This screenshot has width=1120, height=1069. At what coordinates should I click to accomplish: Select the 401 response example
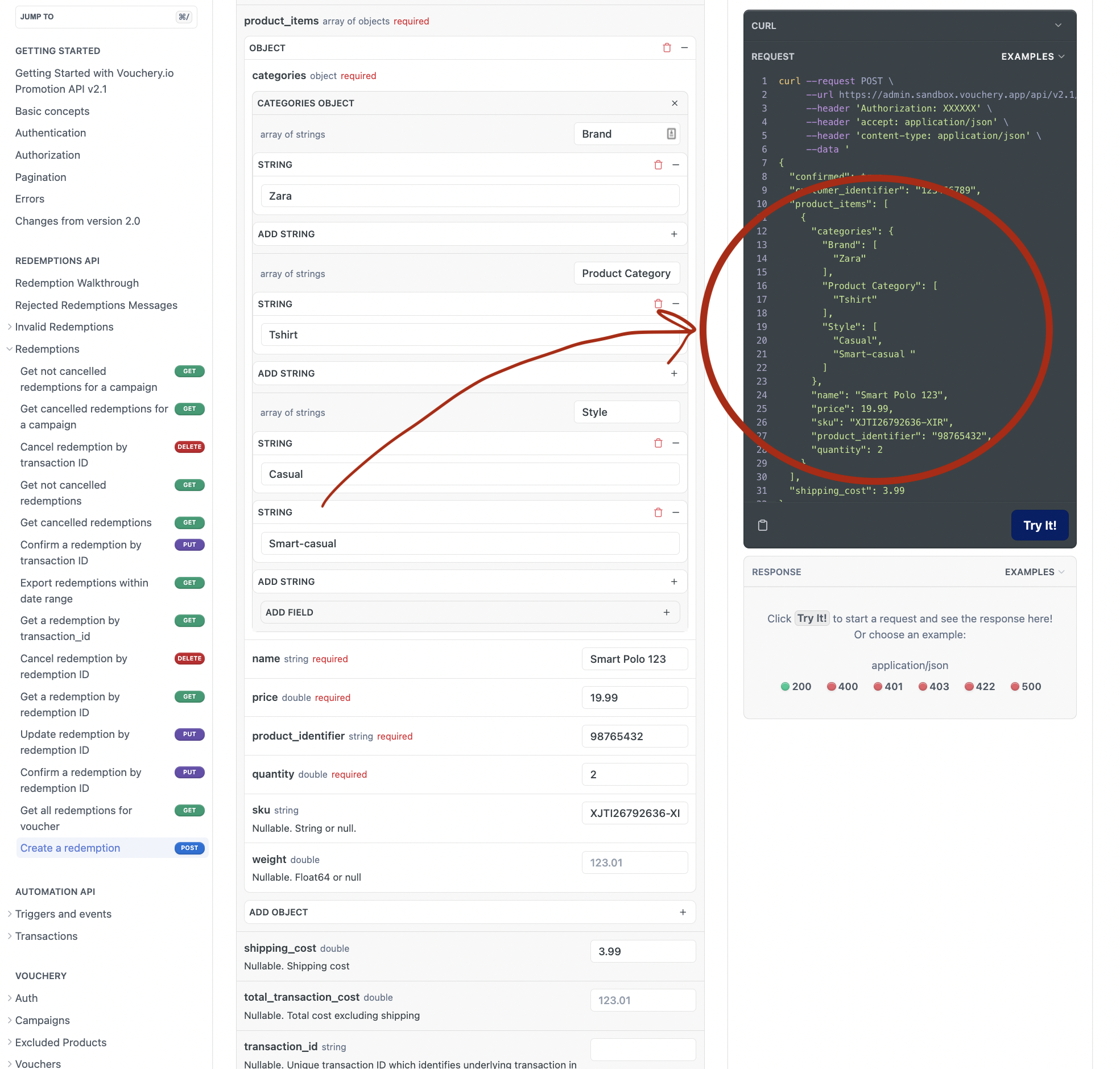pyautogui.click(x=887, y=687)
